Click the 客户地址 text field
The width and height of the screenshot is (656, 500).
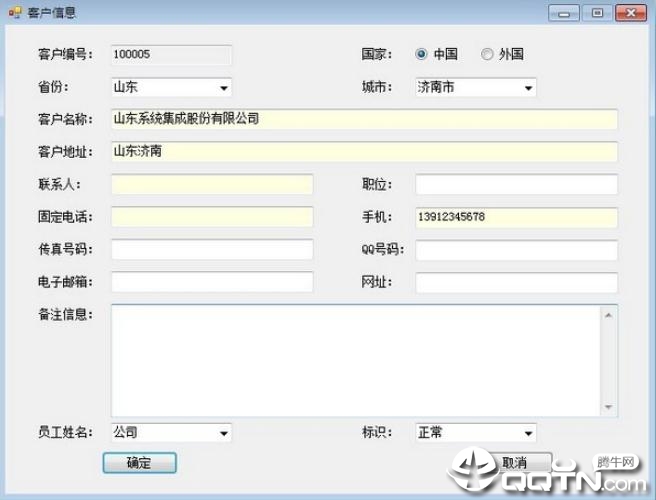click(364, 151)
